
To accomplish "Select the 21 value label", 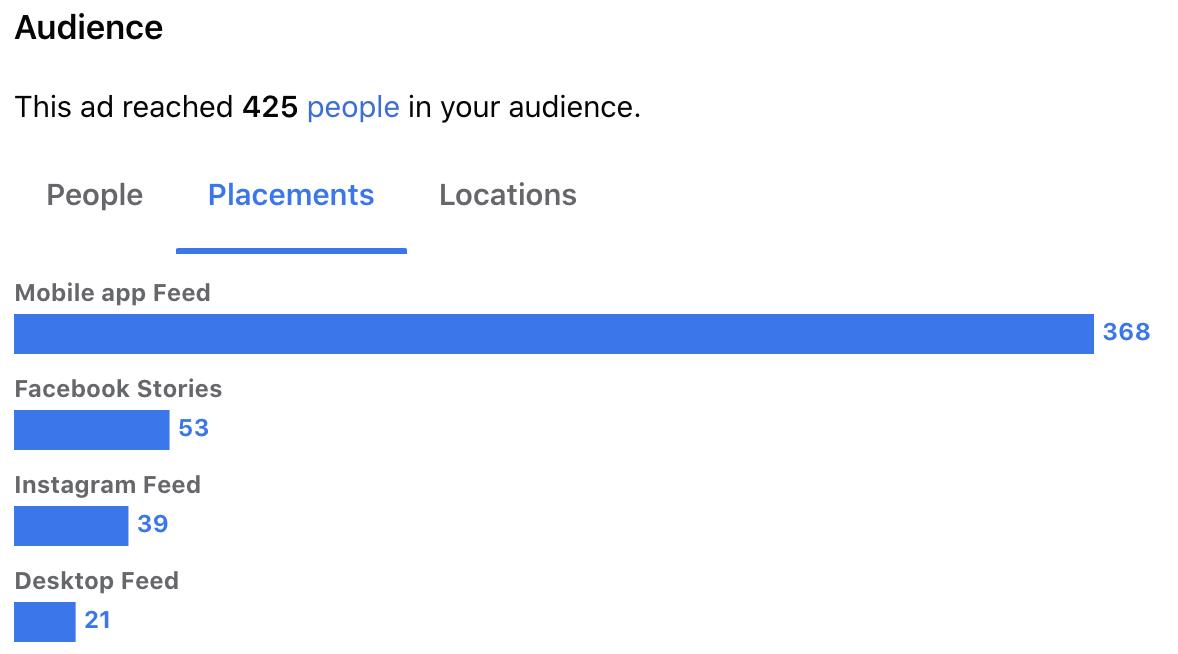I will (x=98, y=620).
